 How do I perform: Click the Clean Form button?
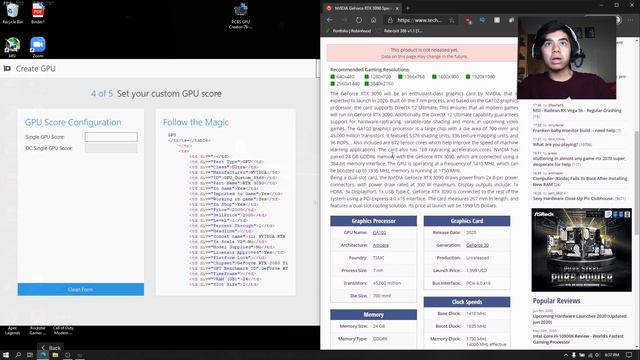coord(81,289)
